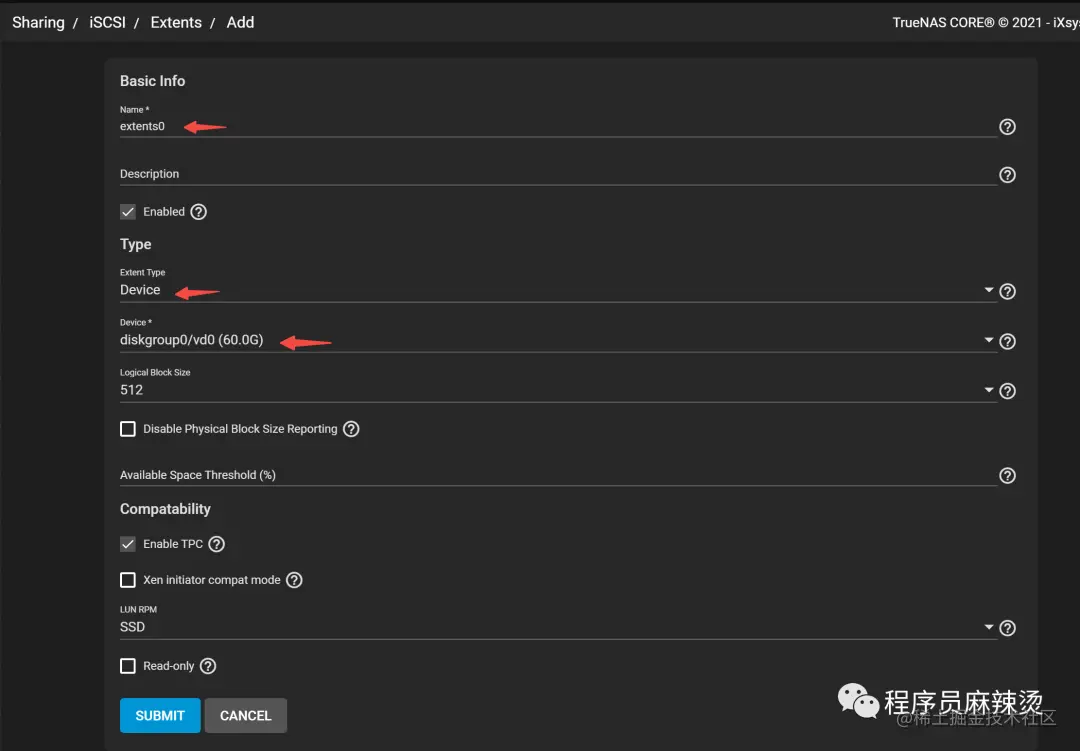The image size is (1080, 751).
Task: Show help for Enable TPC
Action: (216, 544)
